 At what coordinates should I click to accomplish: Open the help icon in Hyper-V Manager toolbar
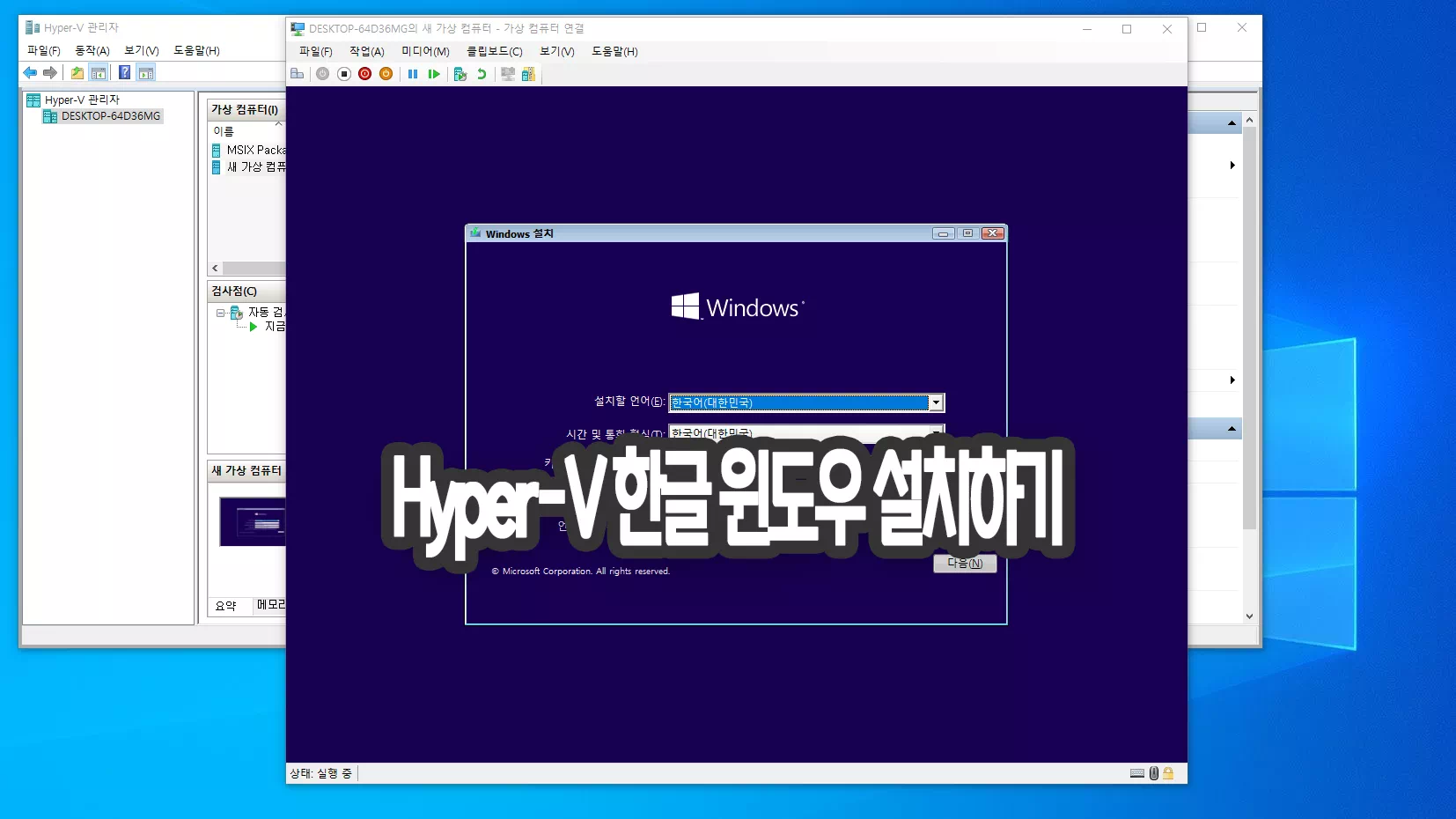(x=124, y=73)
